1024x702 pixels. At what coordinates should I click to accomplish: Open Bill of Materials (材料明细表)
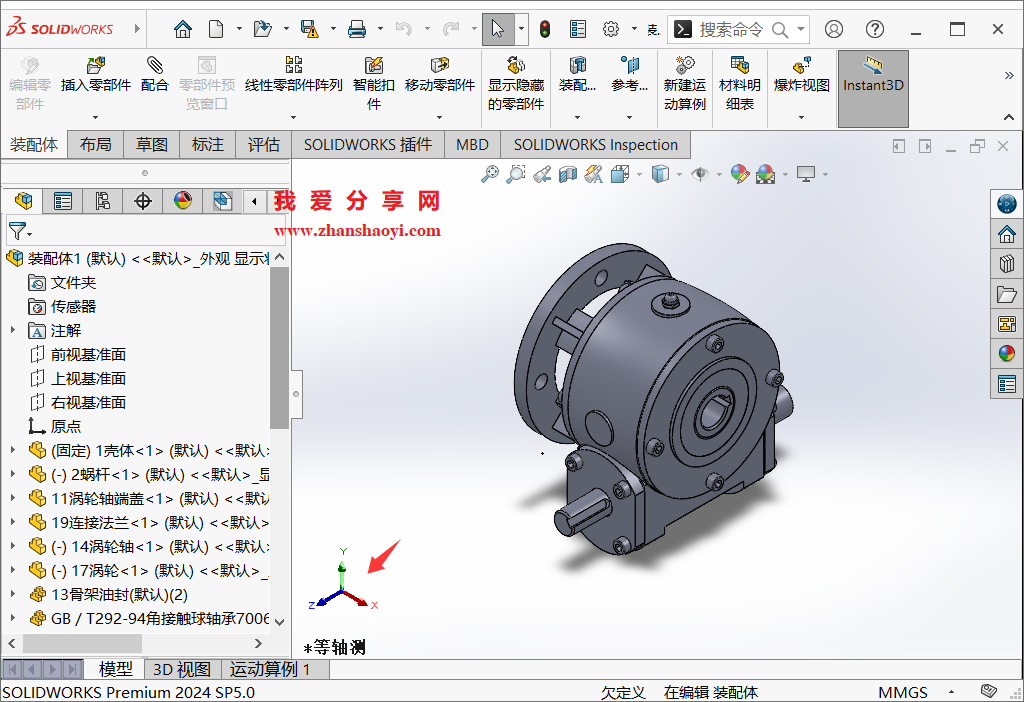click(740, 84)
